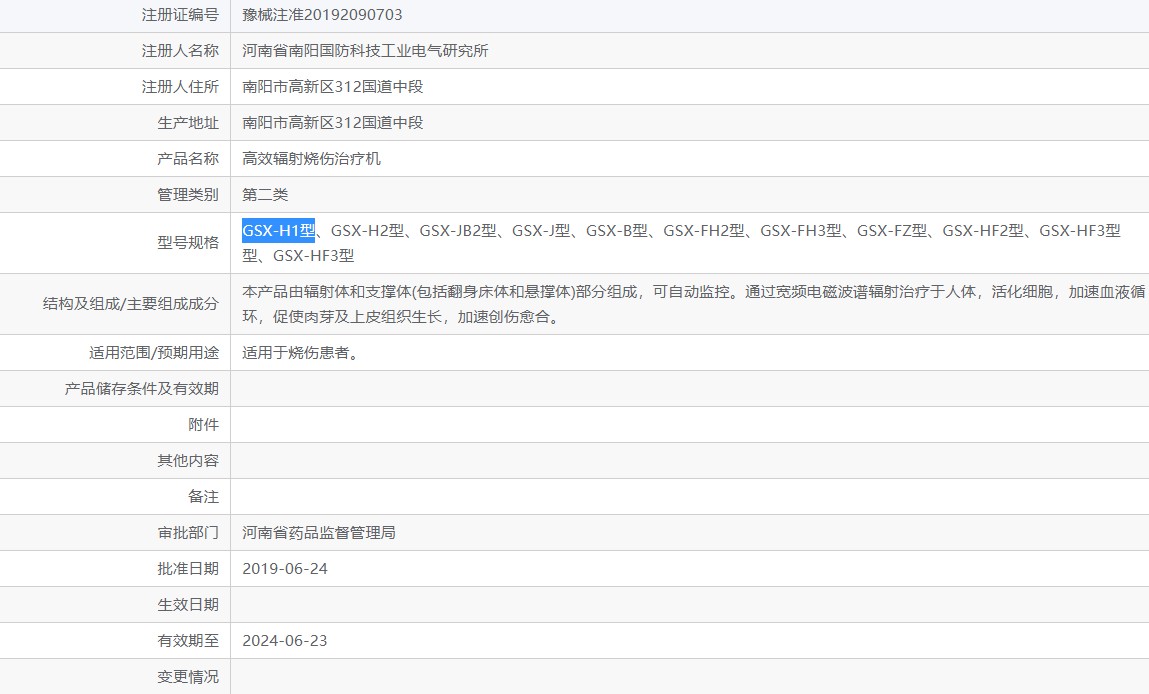Screen dimensions: 1149x694
Task: Click model GSX-FZ型
Action: 892,230
